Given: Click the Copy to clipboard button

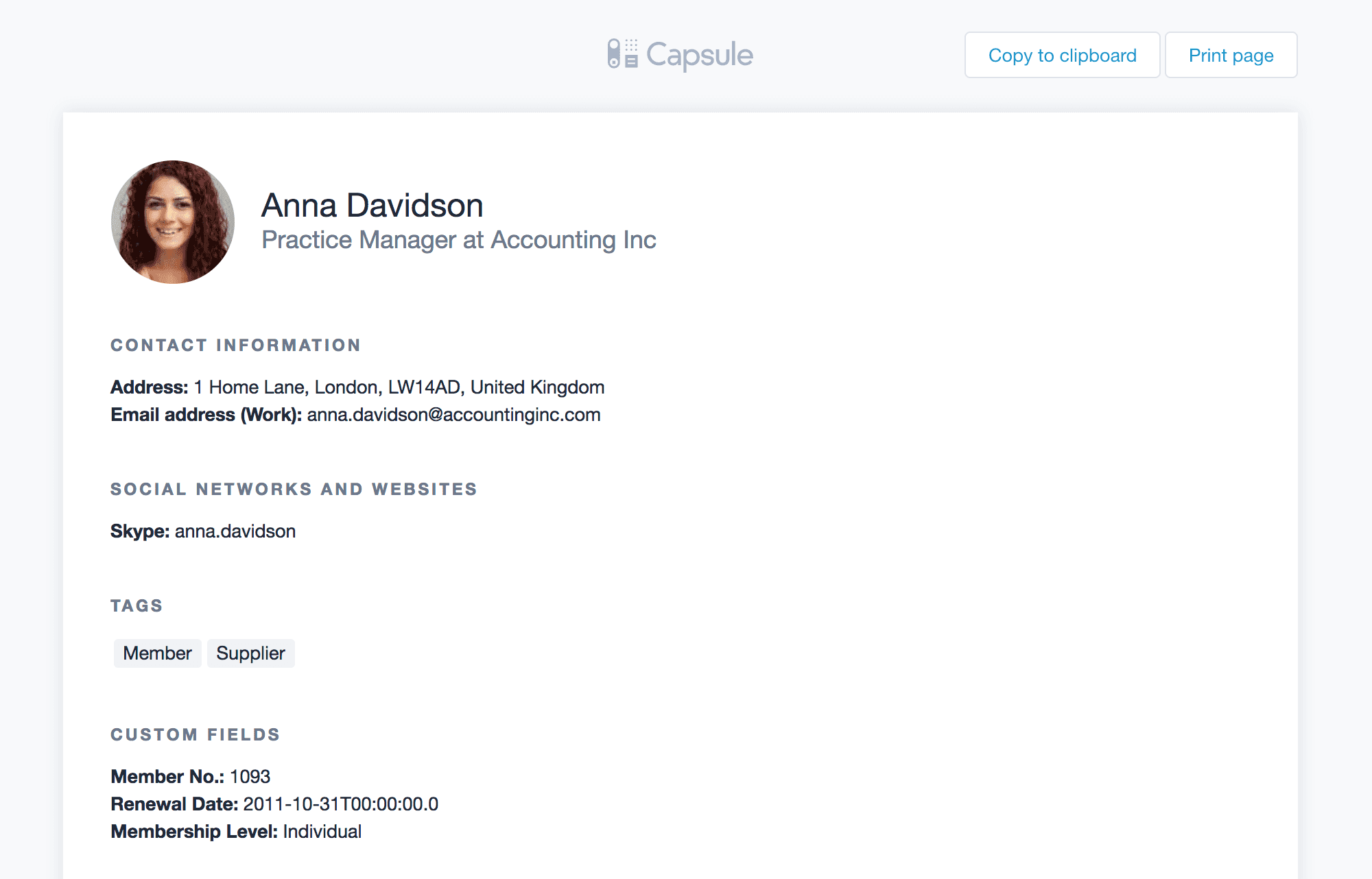Looking at the screenshot, I should click(x=1062, y=55).
